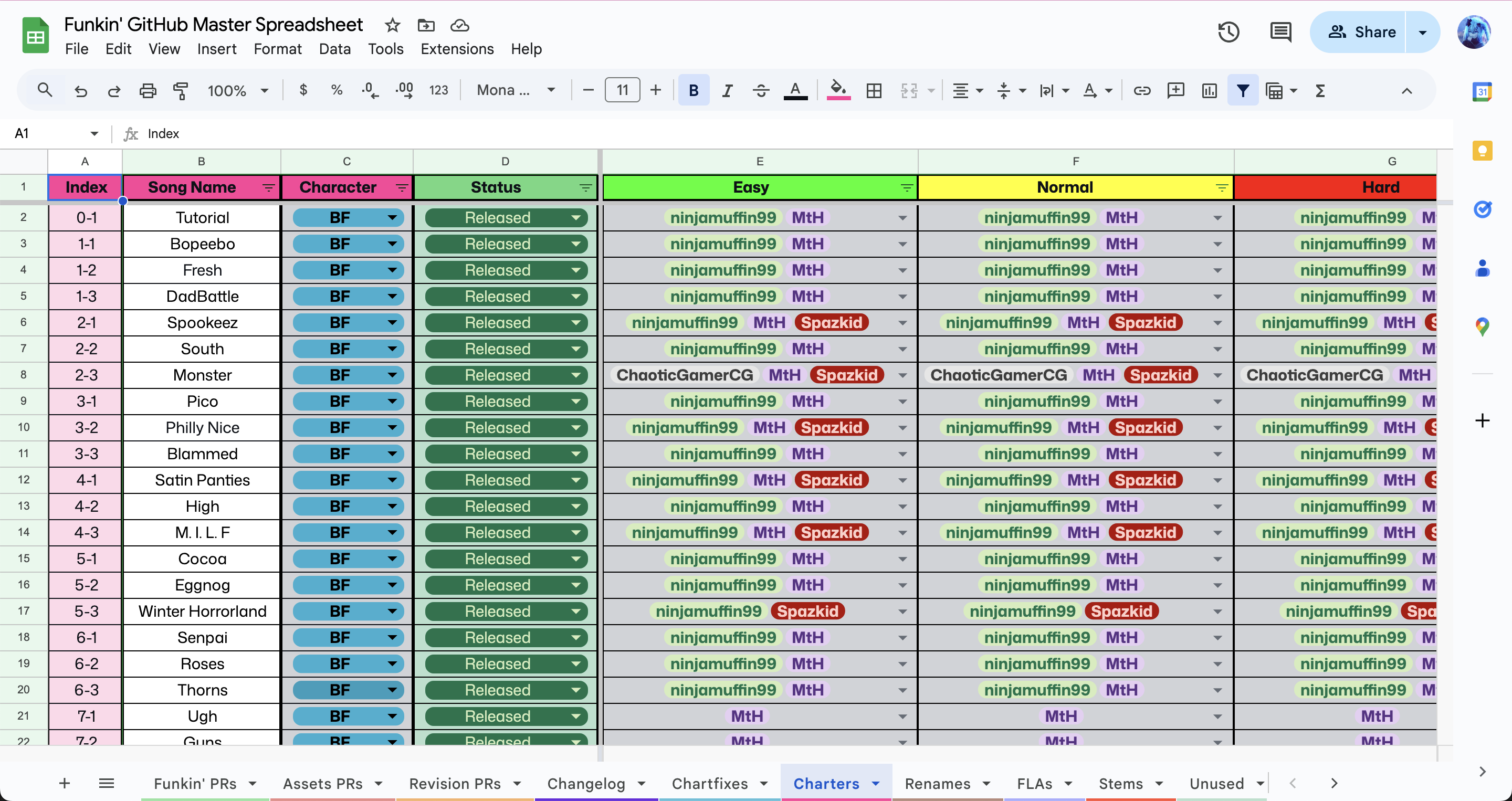1512x801 pixels.
Task: Toggle italic formatting
Action: 727,90
